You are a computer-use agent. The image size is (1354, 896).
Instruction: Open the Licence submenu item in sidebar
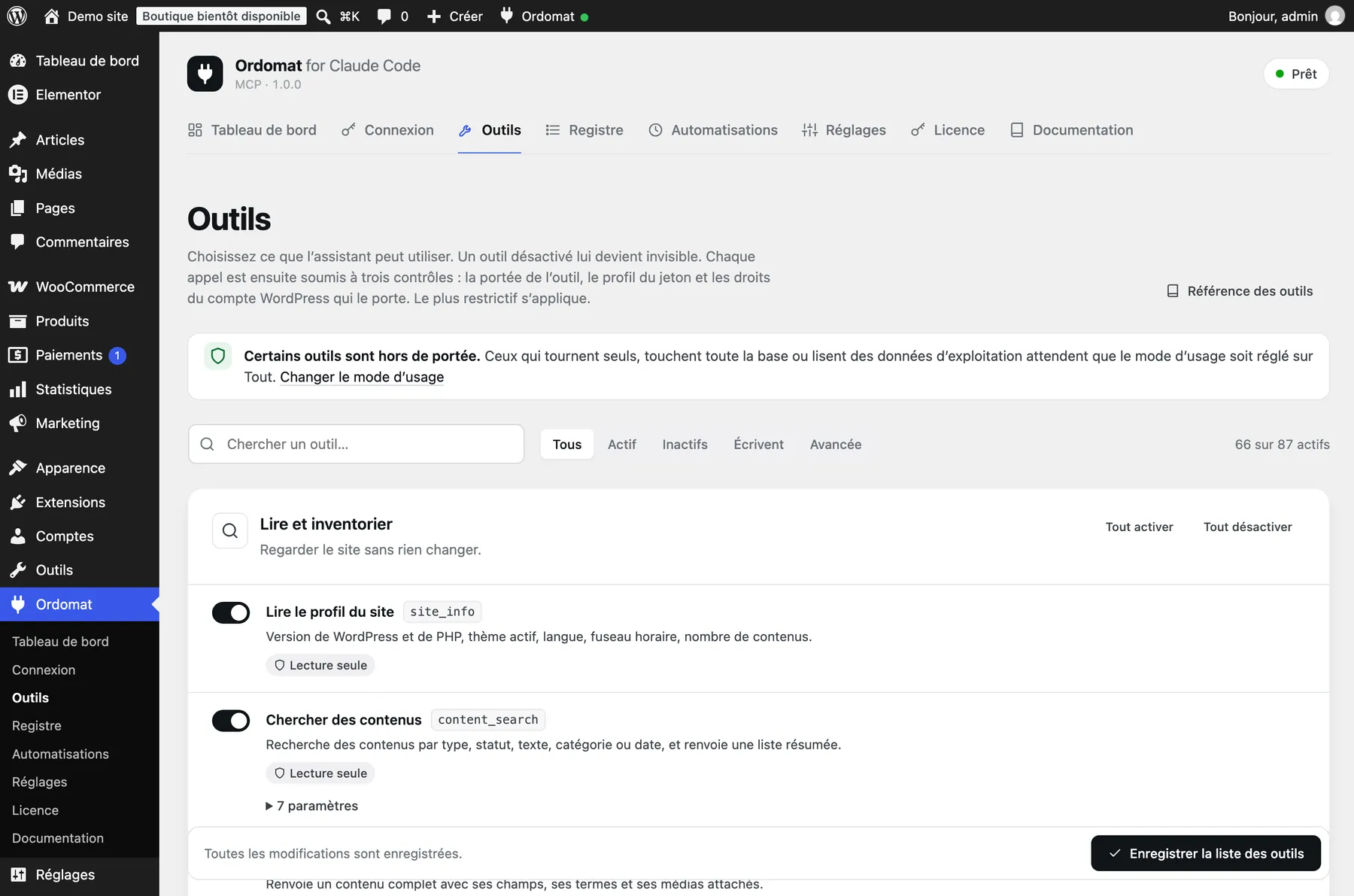(x=35, y=810)
